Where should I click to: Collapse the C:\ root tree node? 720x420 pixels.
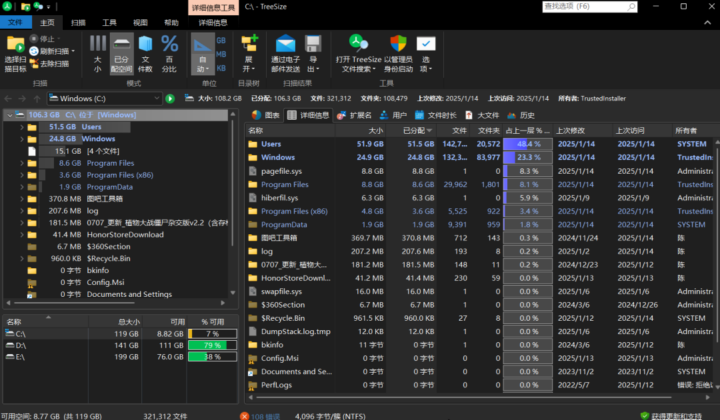coord(9,115)
